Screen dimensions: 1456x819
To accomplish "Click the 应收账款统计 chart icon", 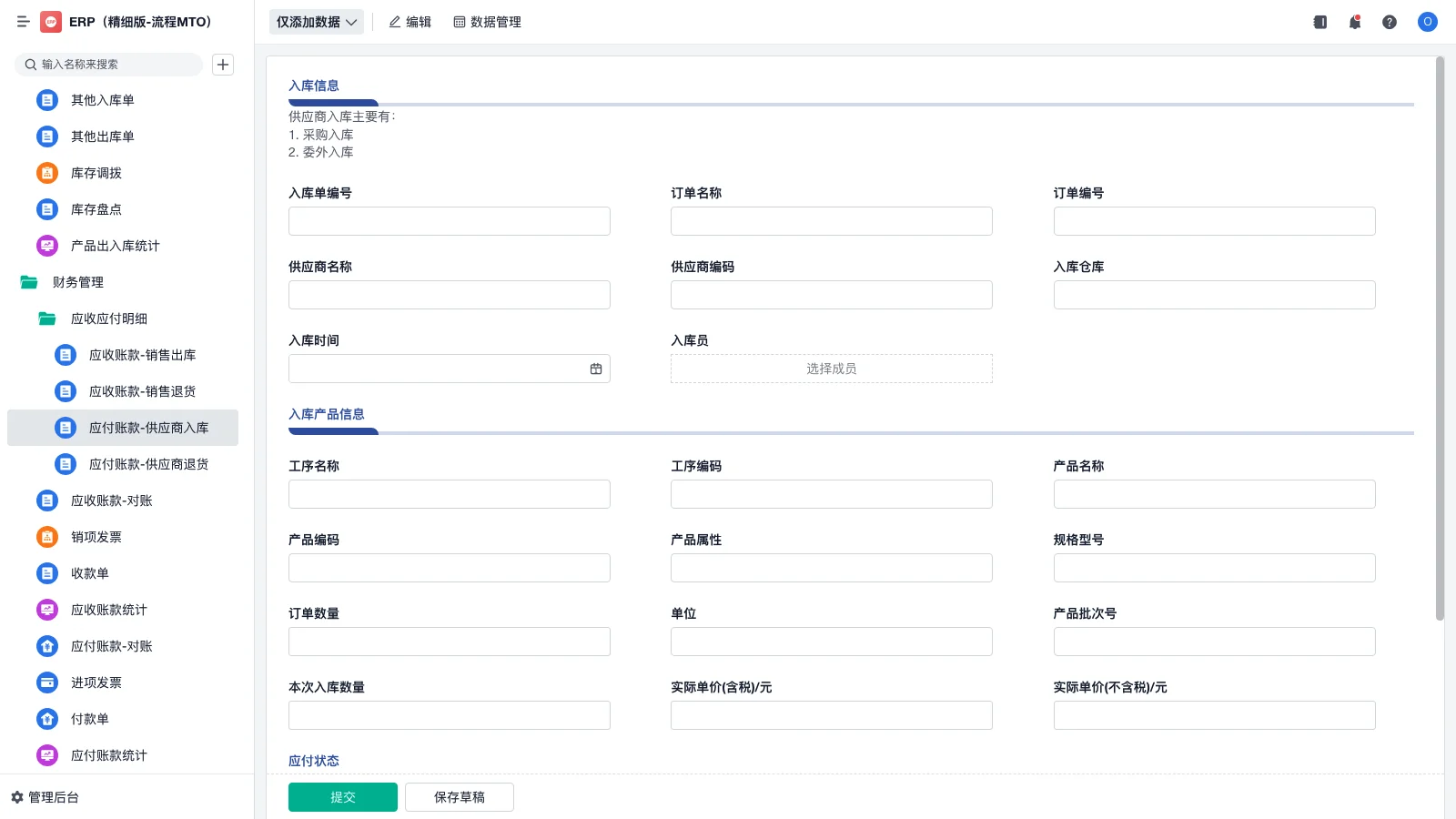I will pos(46,610).
